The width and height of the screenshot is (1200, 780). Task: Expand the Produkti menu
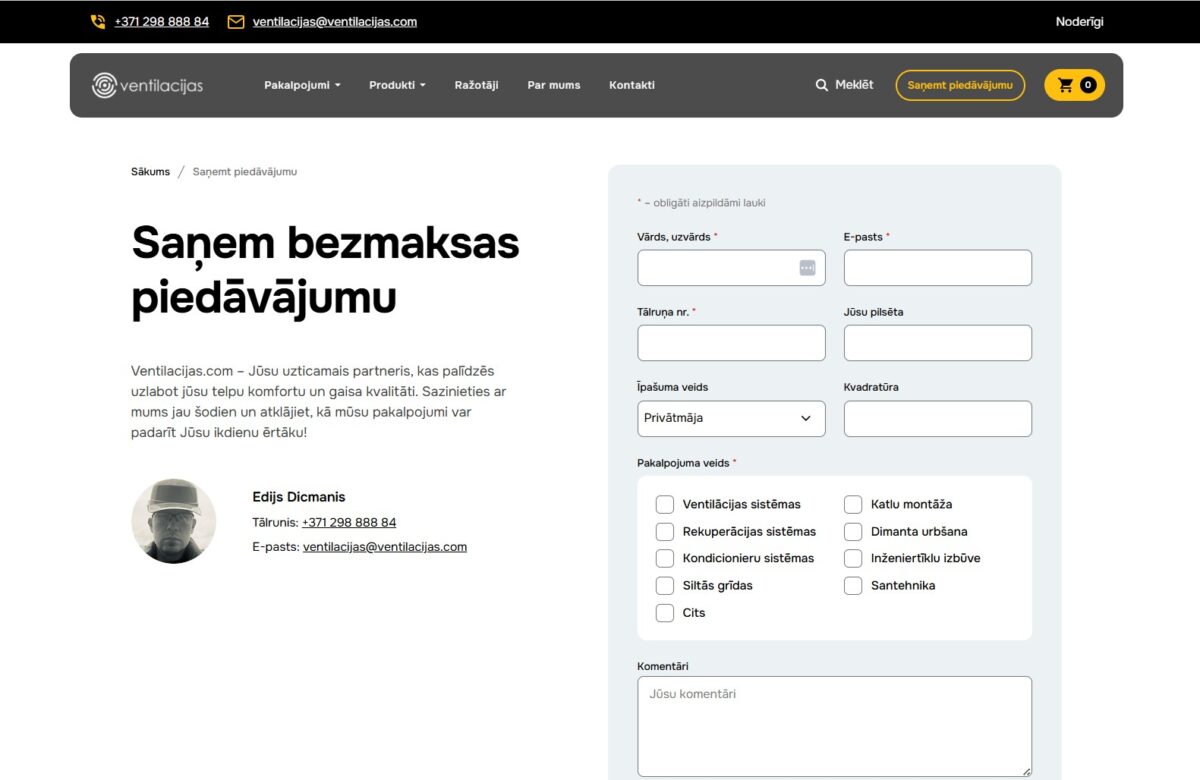tap(397, 85)
